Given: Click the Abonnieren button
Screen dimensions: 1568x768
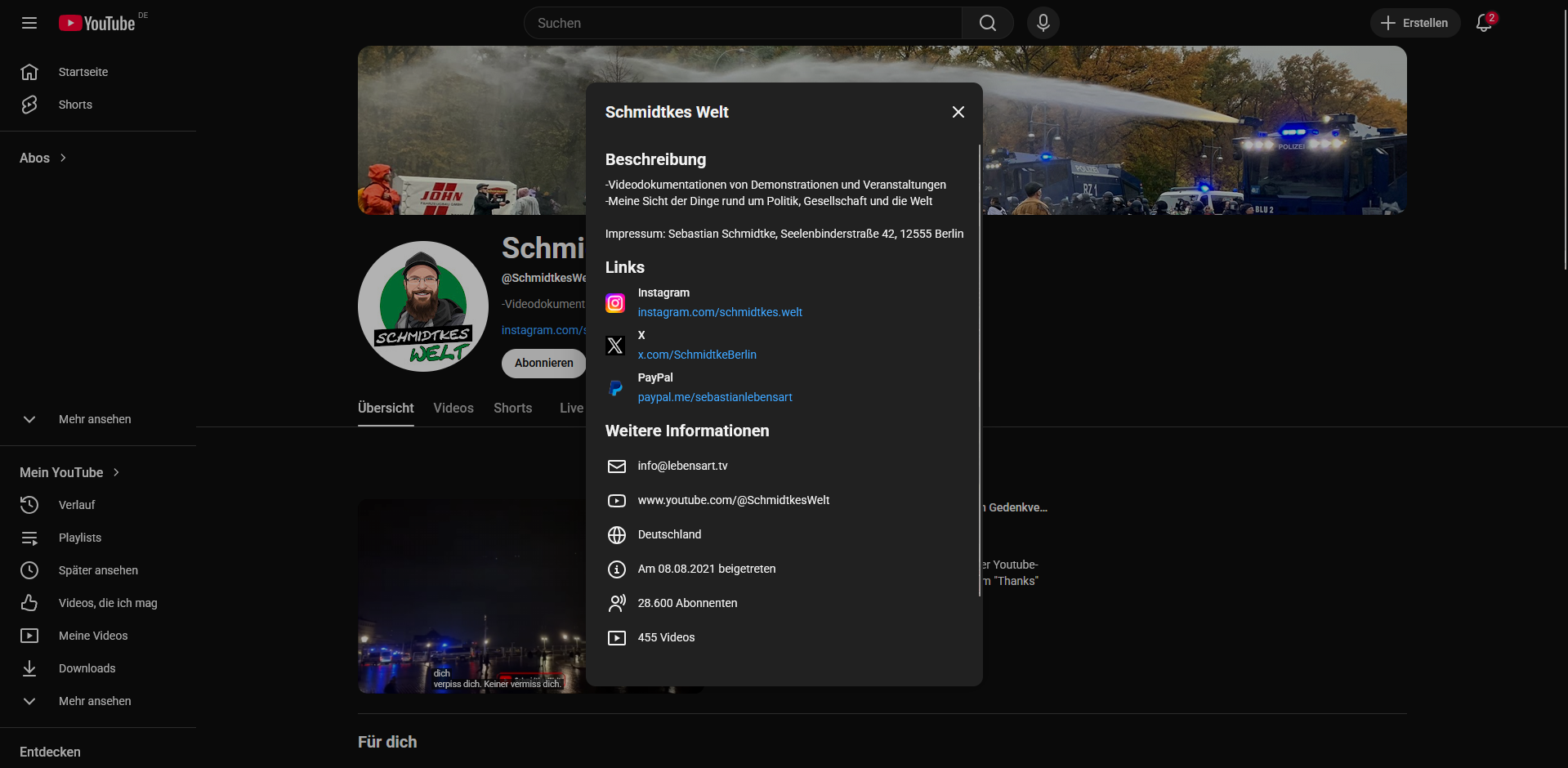Looking at the screenshot, I should (543, 363).
